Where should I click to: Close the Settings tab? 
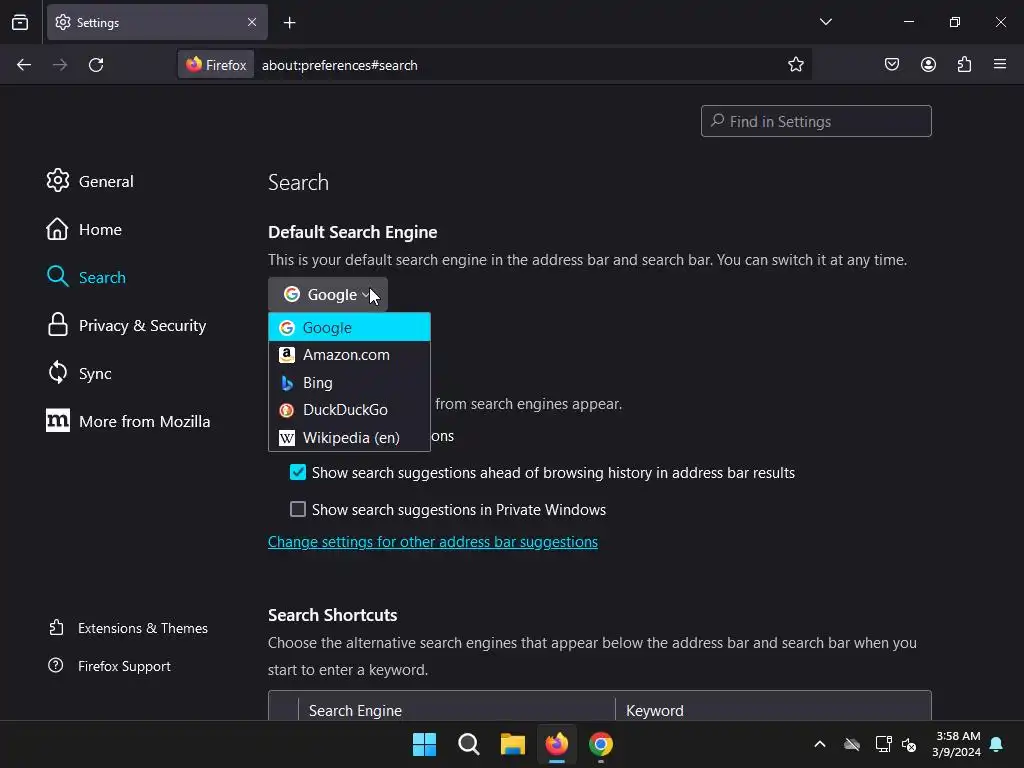click(251, 22)
